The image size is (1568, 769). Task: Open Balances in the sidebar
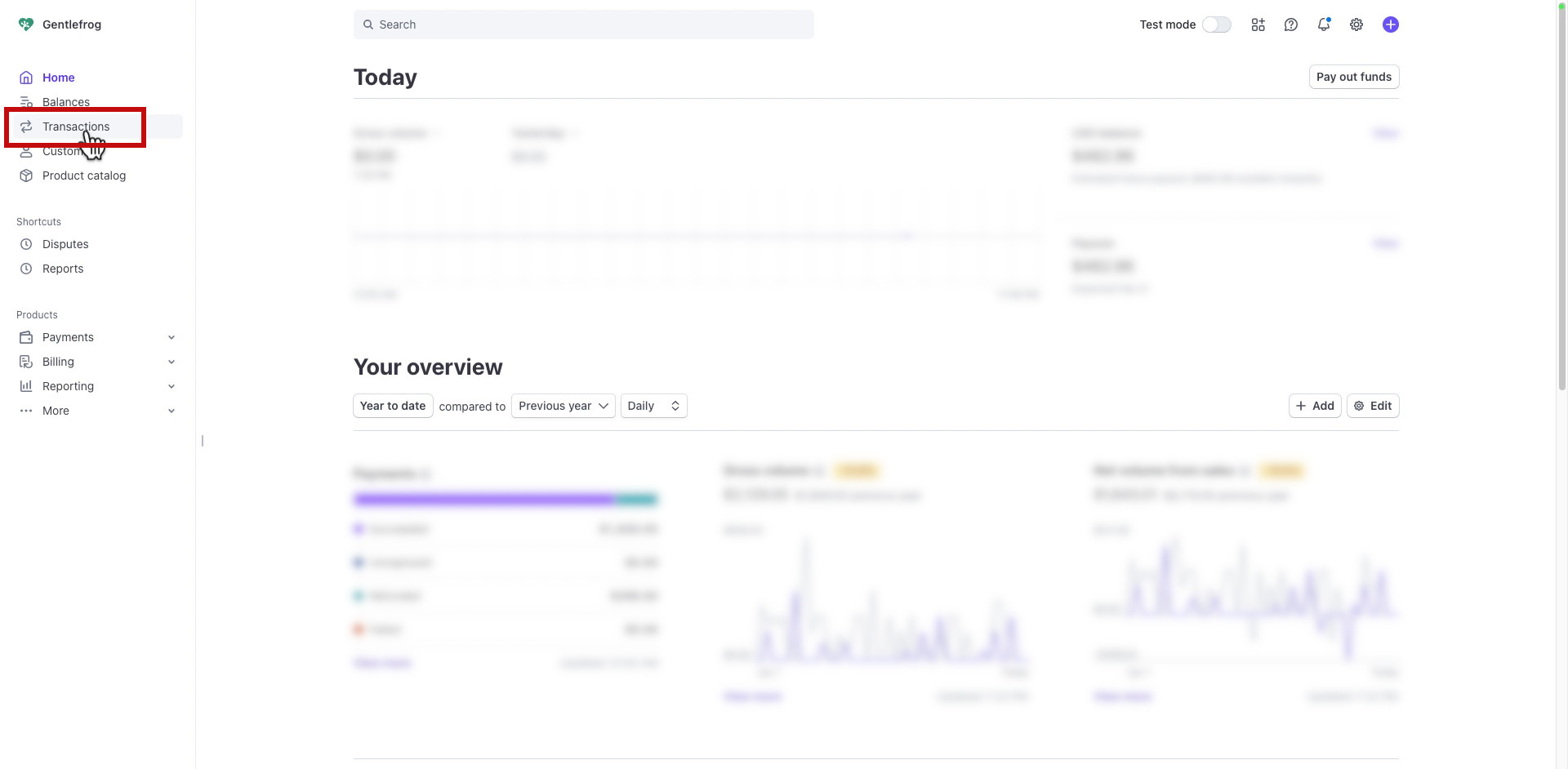[x=66, y=102]
